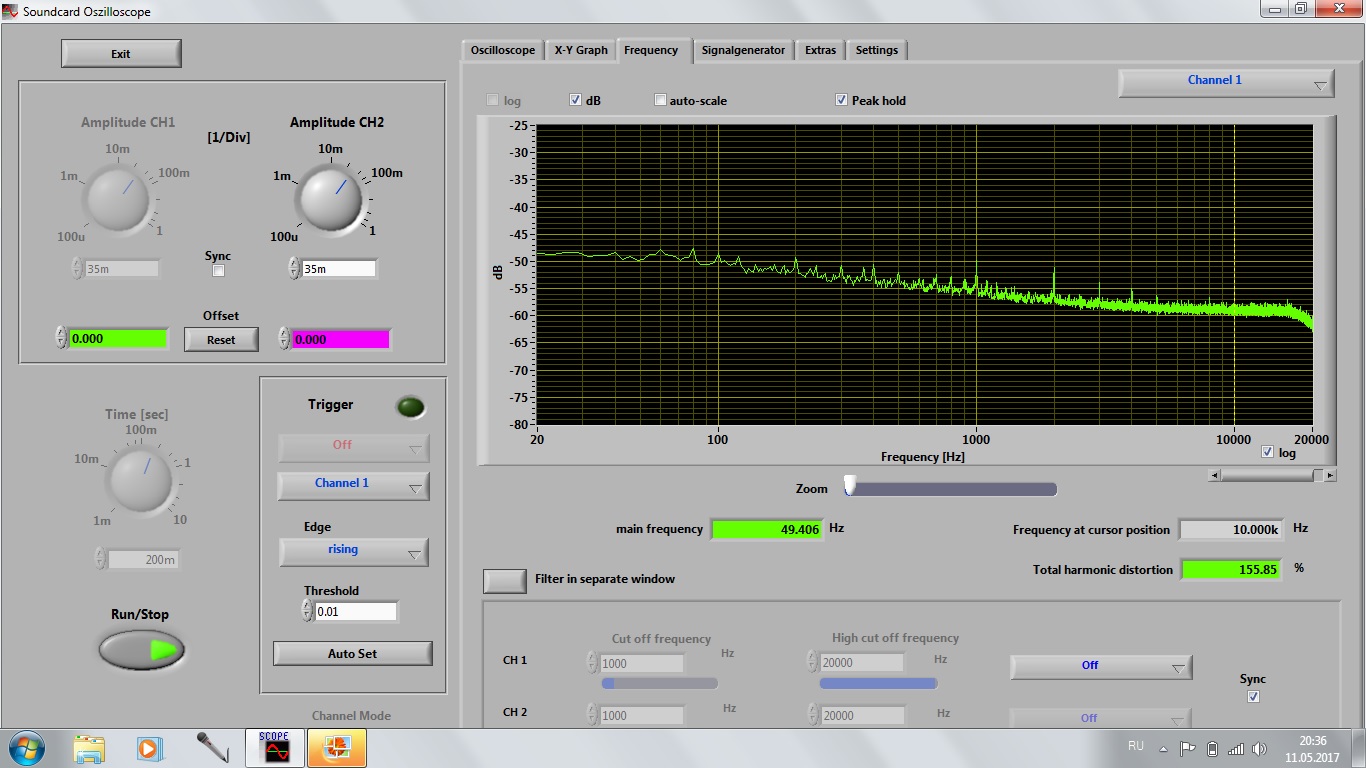Launch Windows Media Player from taskbar

tap(149, 748)
